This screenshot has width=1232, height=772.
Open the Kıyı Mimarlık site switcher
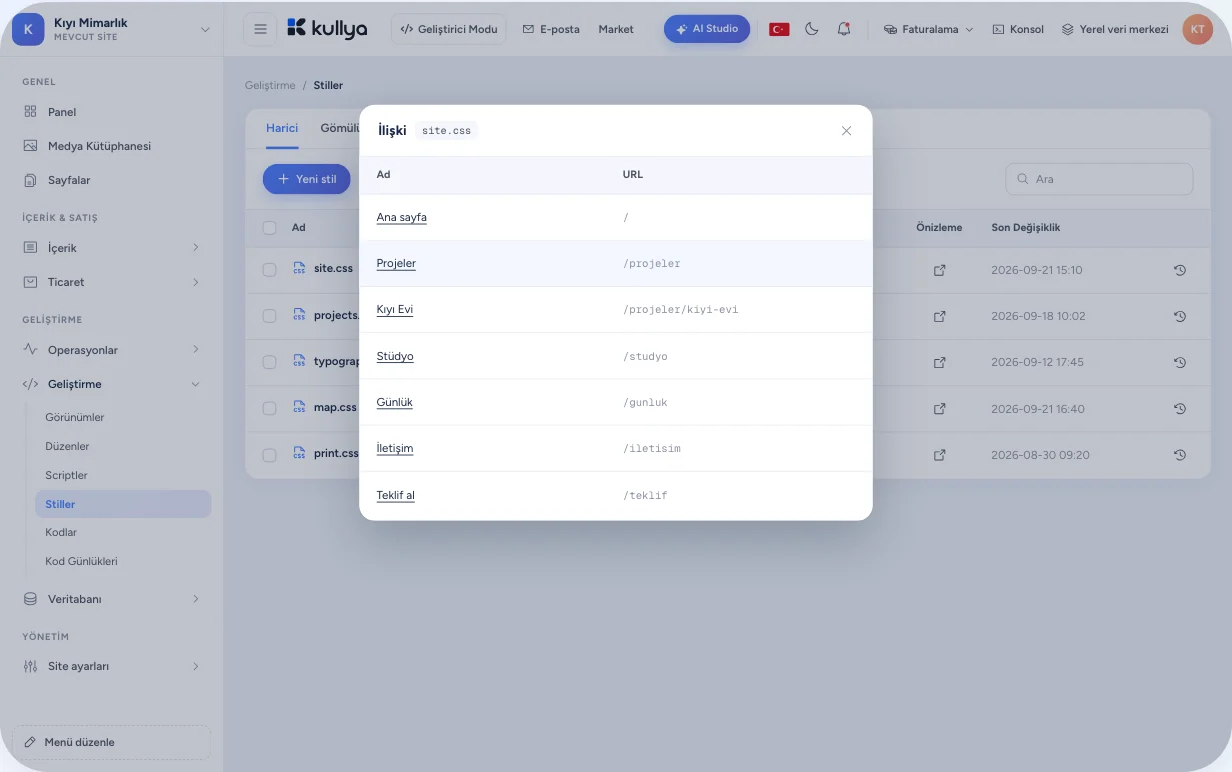coord(112,29)
